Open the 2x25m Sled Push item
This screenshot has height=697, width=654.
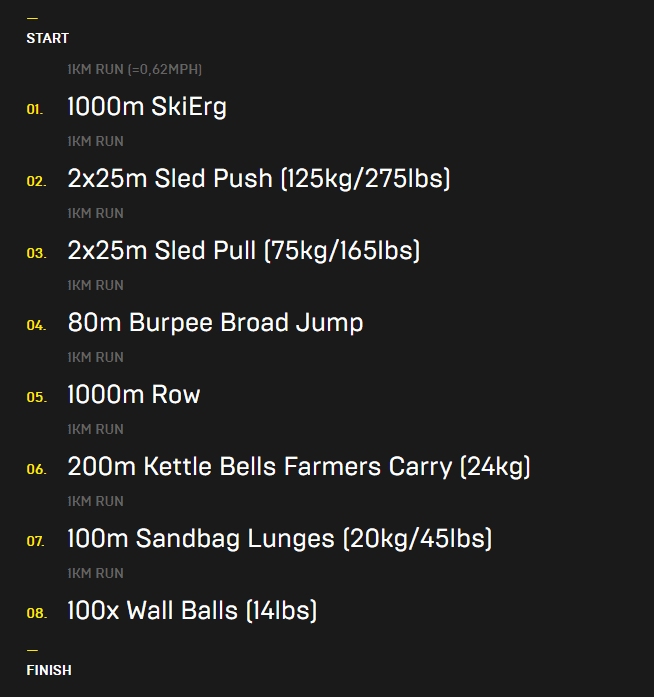[x=259, y=179]
